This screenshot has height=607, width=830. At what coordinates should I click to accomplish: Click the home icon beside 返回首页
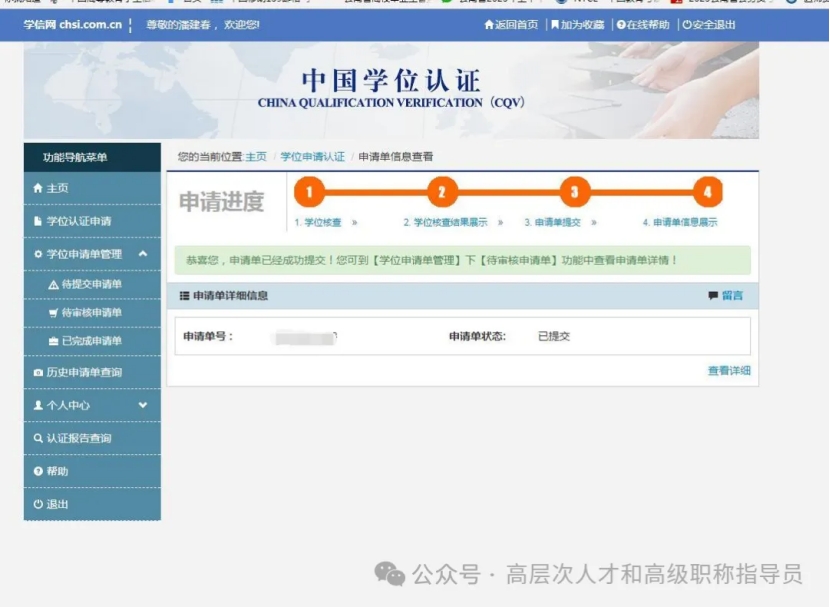coord(489,25)
